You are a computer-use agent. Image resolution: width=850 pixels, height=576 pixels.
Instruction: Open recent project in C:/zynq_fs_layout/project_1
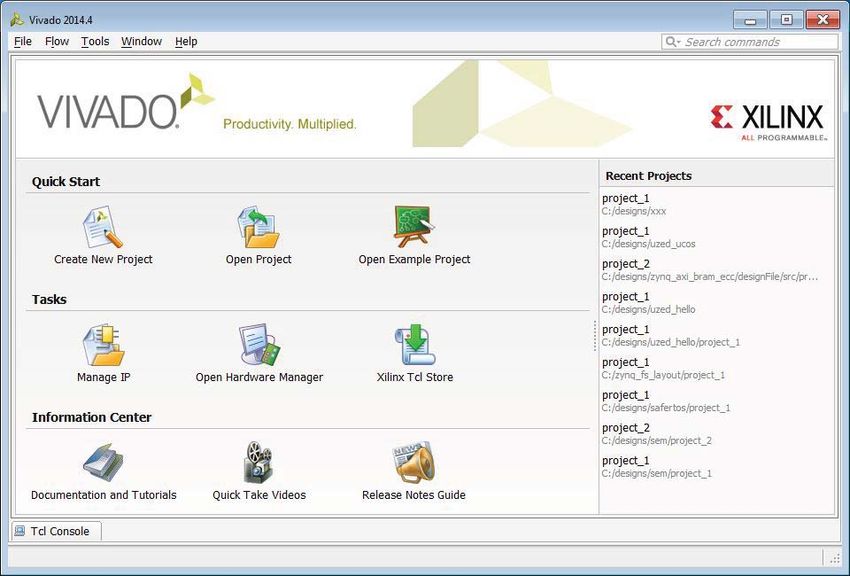[x=717, y=368]
